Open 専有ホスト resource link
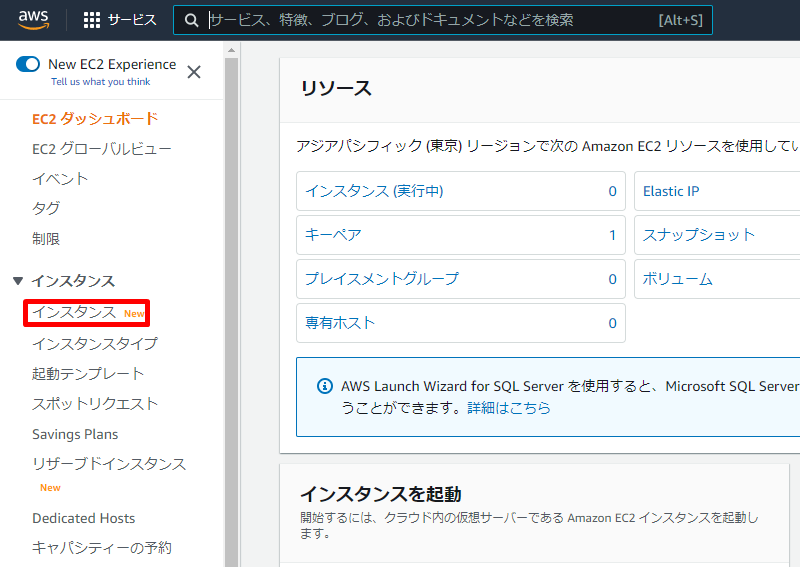 tap(340, 323)
